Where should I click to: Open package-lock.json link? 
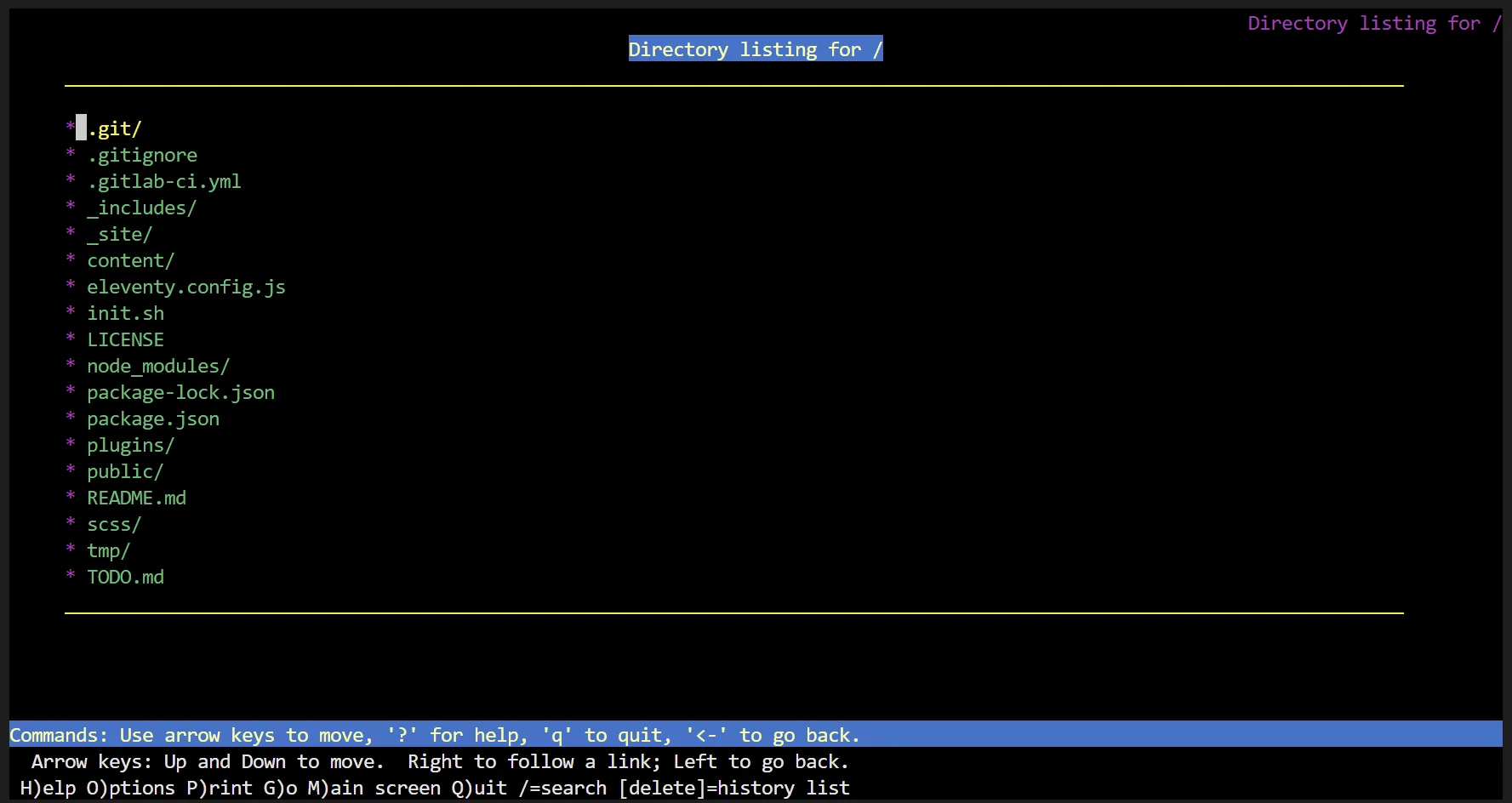click(180, 392)
